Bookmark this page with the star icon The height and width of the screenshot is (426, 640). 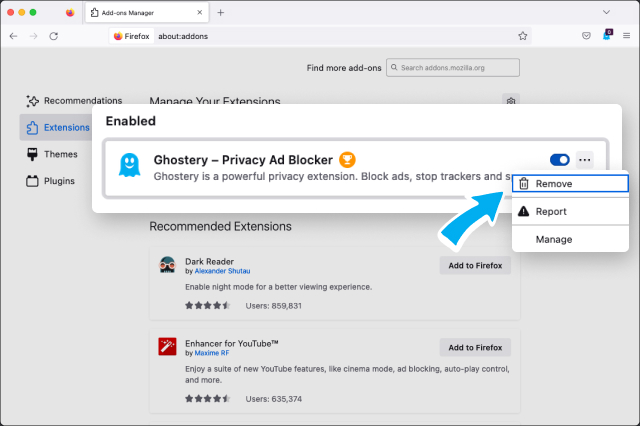tap(523, 36)
